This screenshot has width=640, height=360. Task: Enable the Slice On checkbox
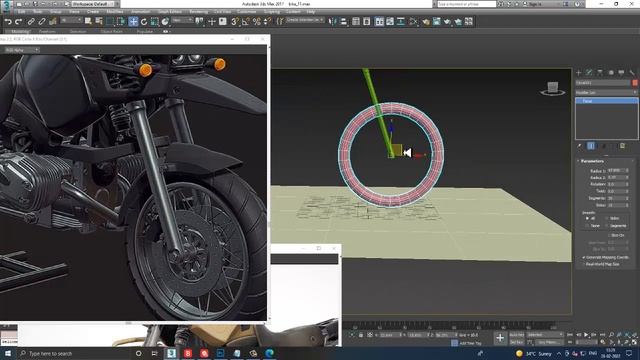click(609, 235)
